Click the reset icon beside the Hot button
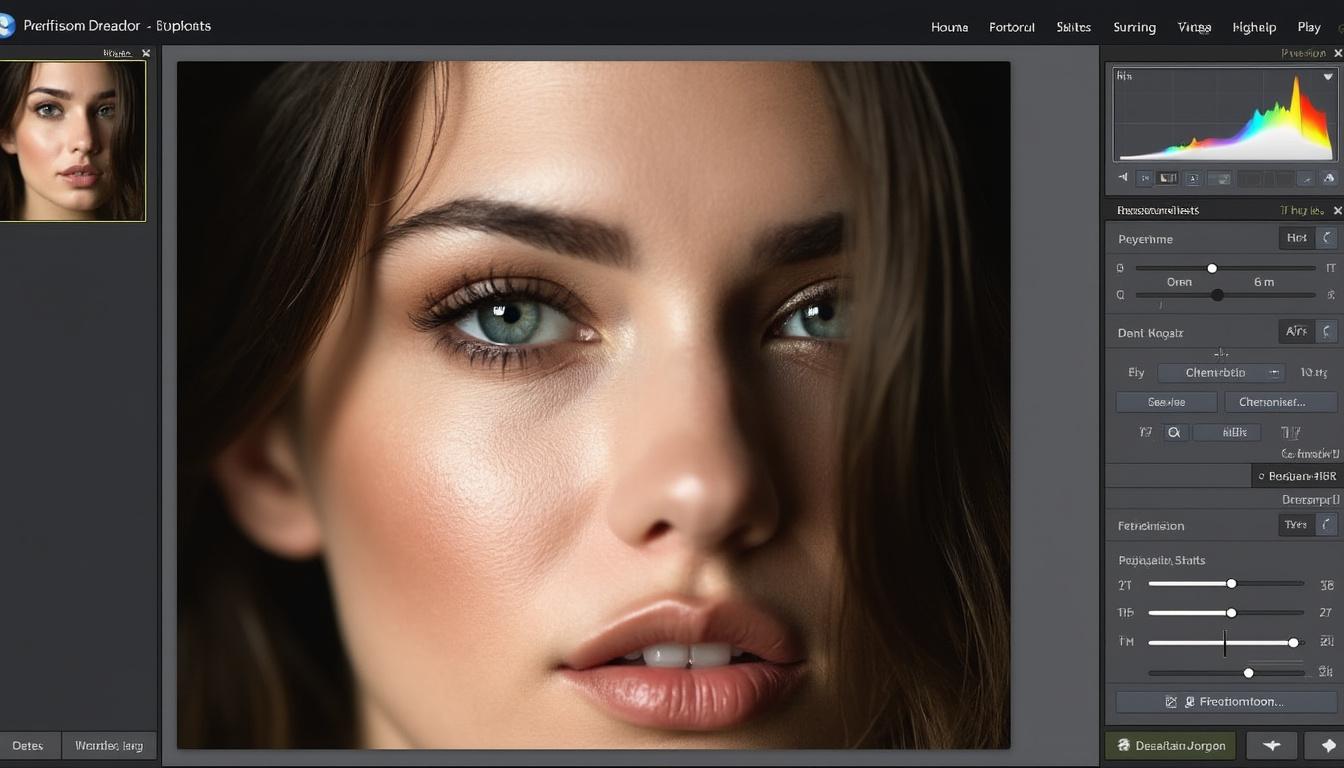 click(x=1327, y=238)
